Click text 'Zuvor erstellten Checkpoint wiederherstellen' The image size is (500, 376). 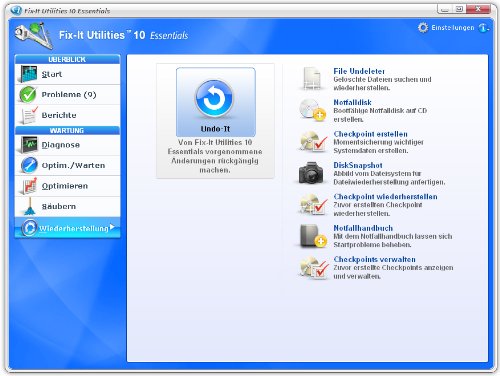click(378, 209)
